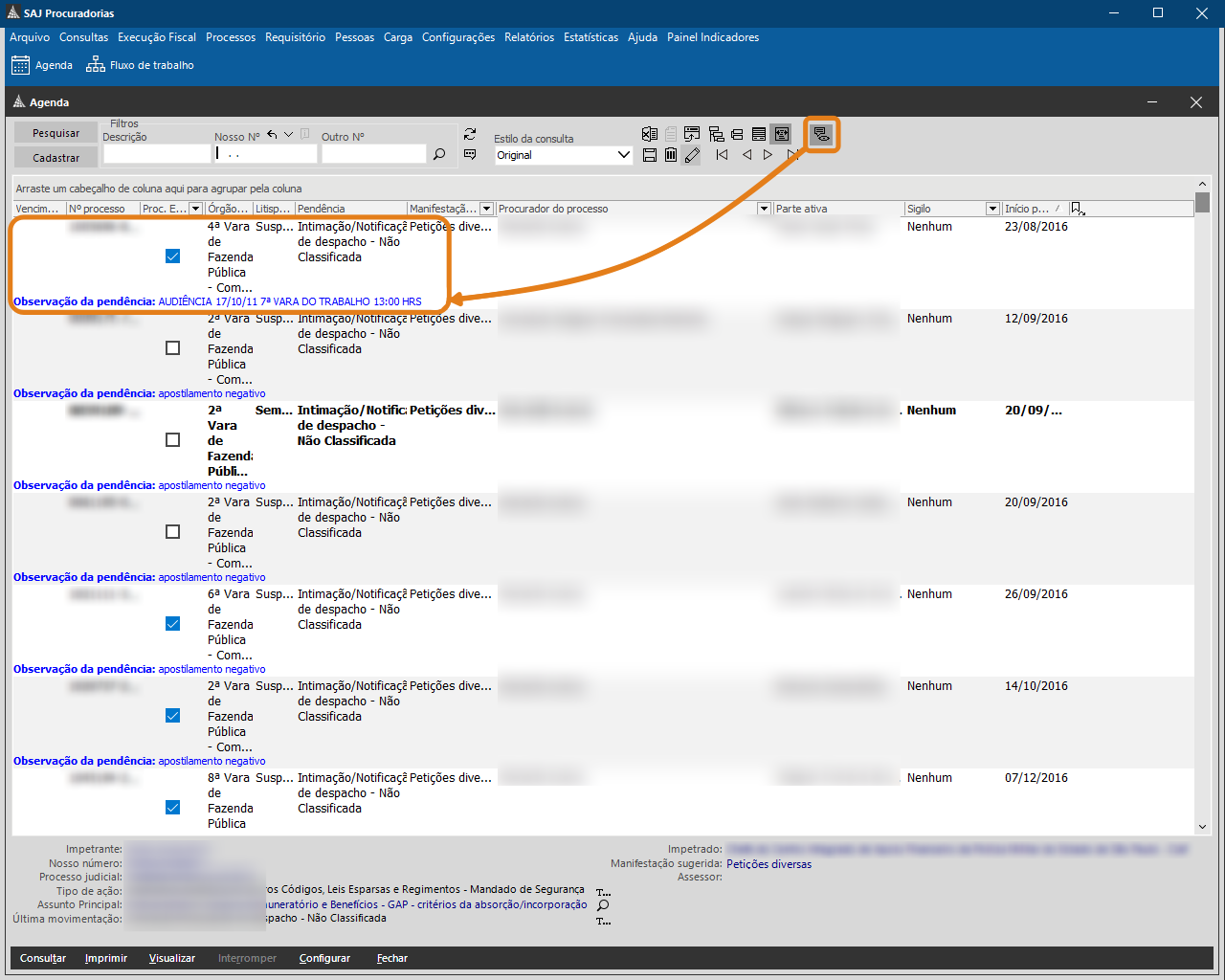Open the Processos menu
This screenshot has width=1225, height=980.
[231, 37]
